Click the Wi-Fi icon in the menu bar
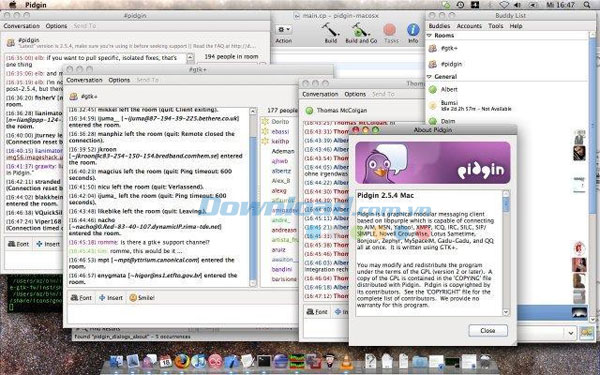This screenshot has height=375, width=600. pos(504,5)
